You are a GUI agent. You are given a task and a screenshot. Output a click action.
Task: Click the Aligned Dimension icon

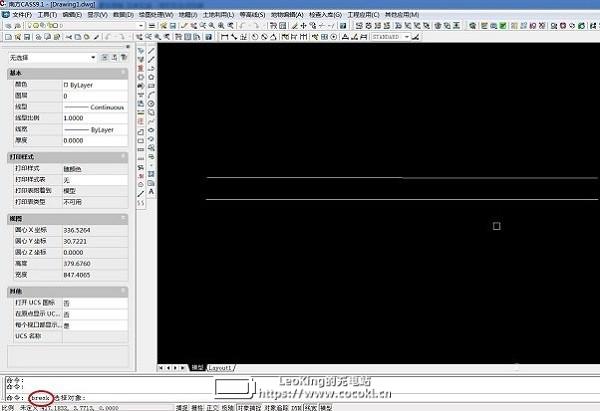pos(234,37)
